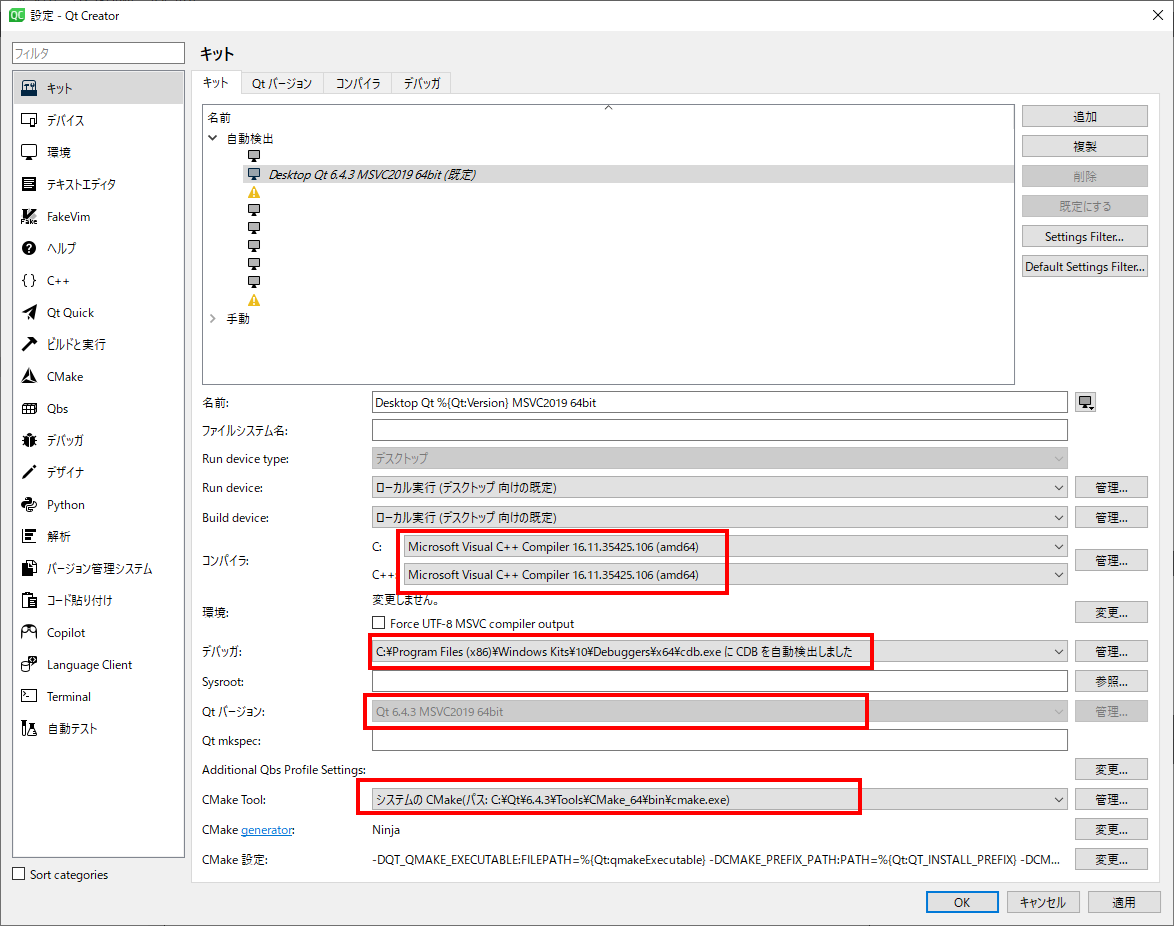The image size is (1174, 926).
Task: Open the Terminal settings category
Action: [x=98, y=696]
